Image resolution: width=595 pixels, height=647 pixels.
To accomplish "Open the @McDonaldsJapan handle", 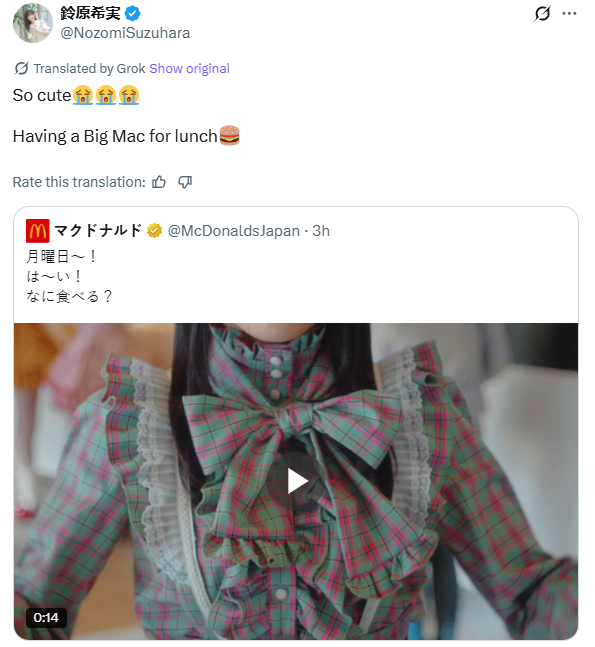I will pos(234,231).
